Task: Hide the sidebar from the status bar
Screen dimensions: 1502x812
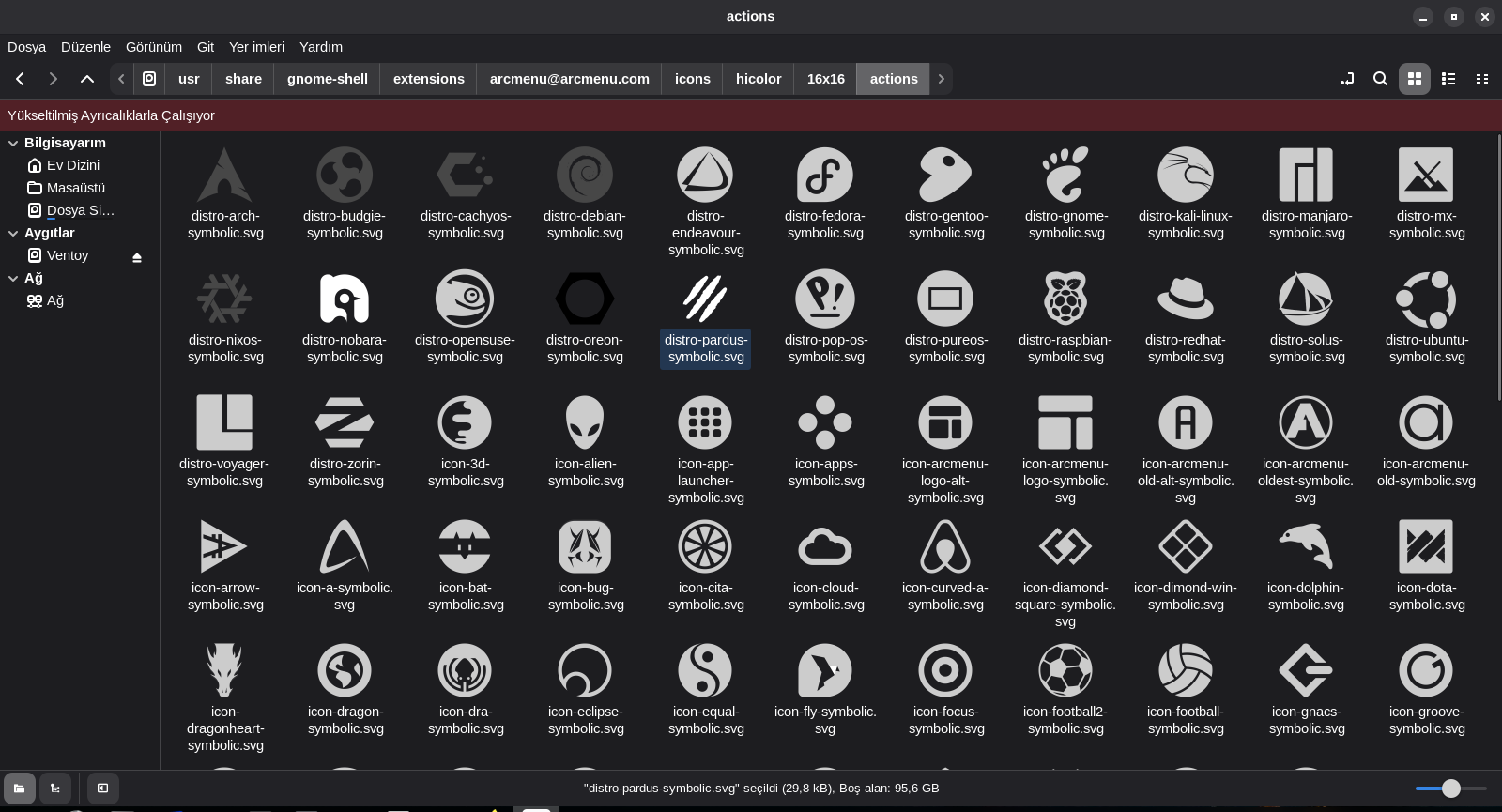Action: pyautogui.click(x=103, y=789)
